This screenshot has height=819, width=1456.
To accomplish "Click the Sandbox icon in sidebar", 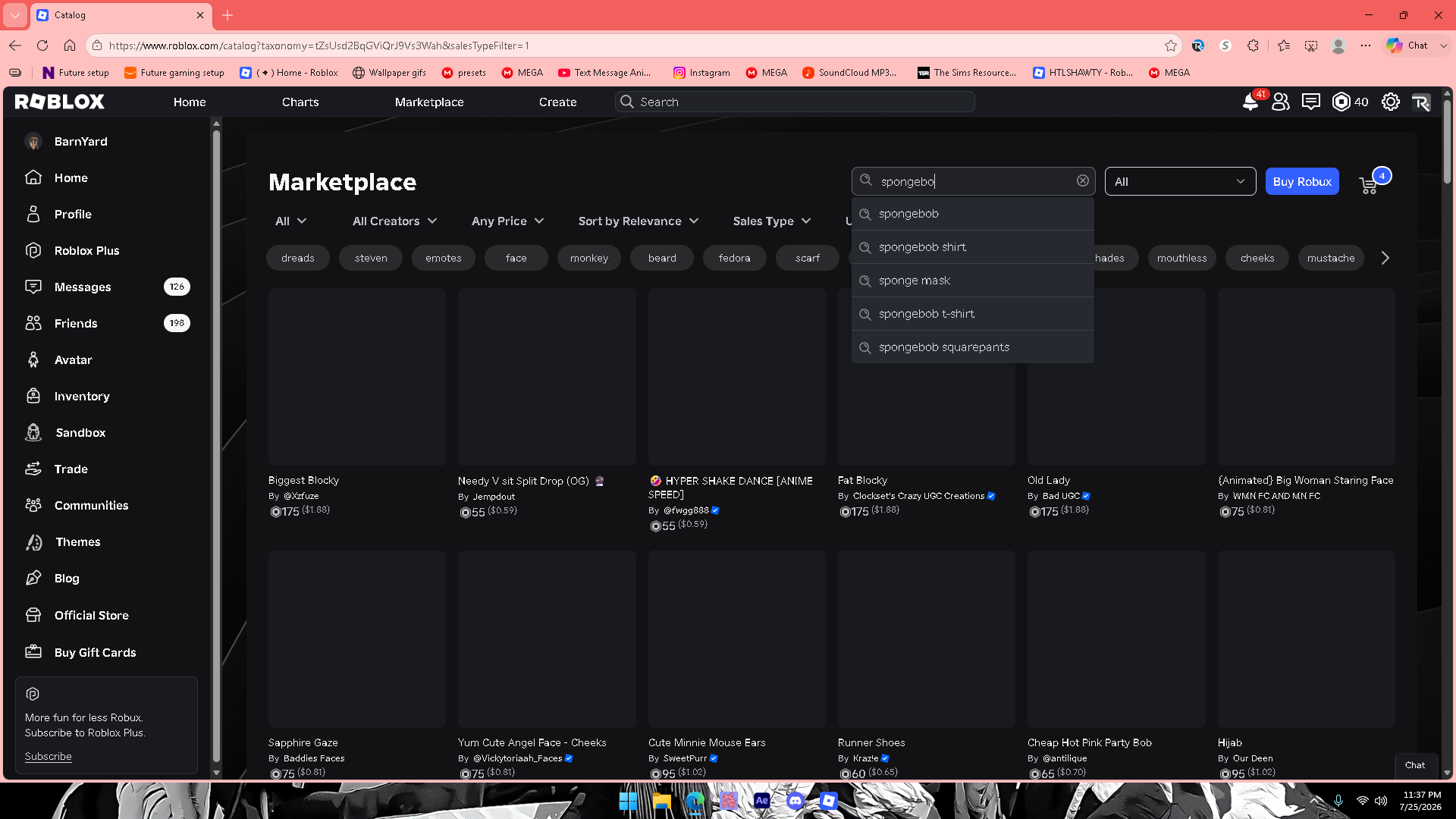I will (33, 432).
